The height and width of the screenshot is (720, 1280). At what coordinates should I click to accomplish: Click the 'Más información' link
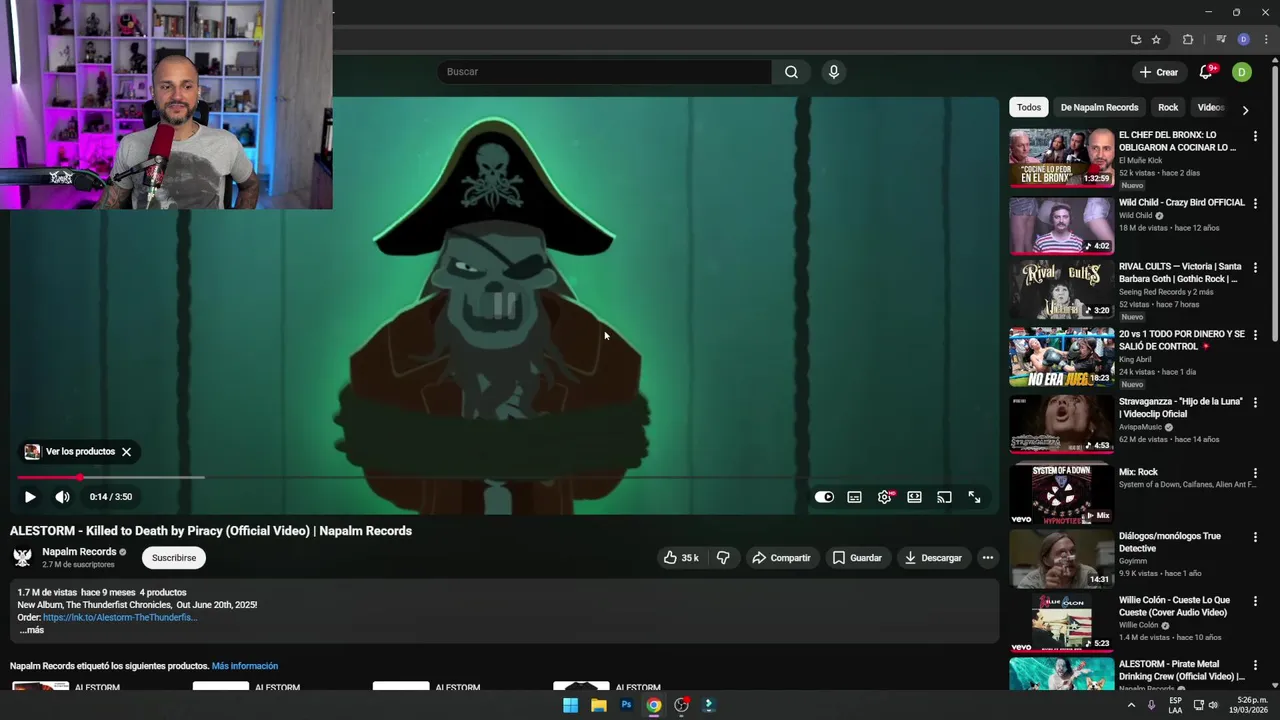pyautogui.click(x=245, y=666)
